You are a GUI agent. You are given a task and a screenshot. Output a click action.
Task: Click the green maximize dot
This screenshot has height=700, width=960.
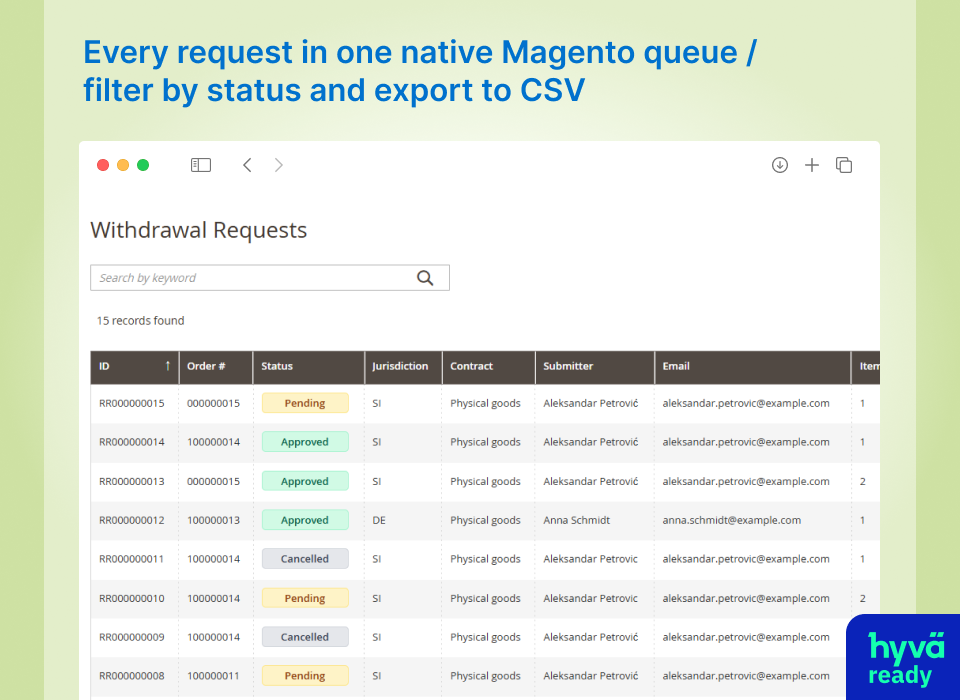tap(143, 165)
